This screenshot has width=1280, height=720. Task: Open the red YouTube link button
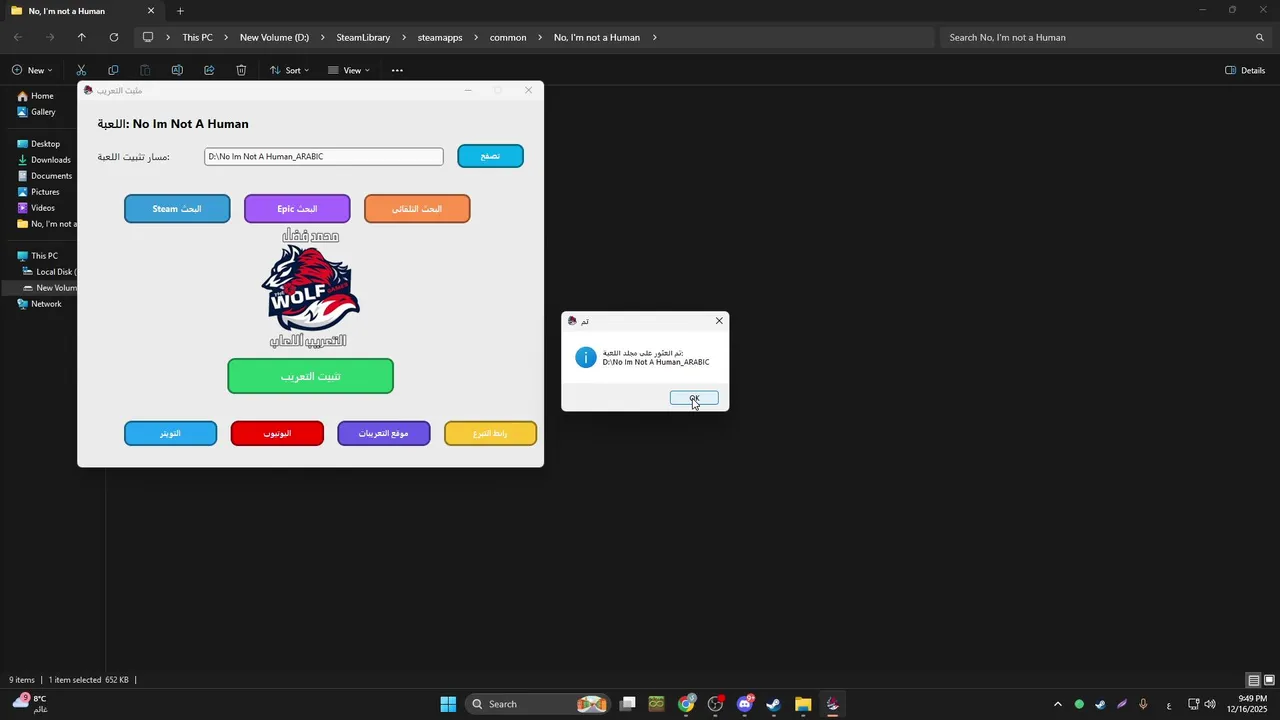pyautogui.click(x=277, y=433)
